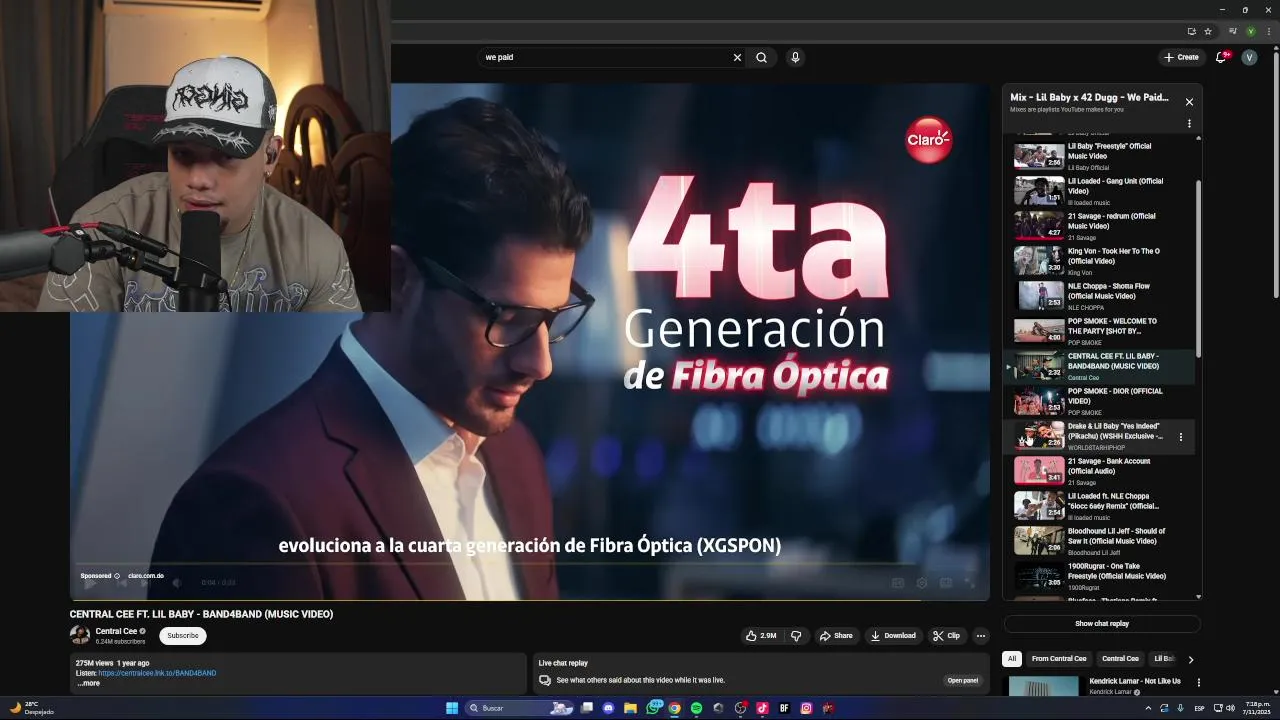The width and height of the screenshot is (1280, 720).
Task: Open the Chrome profile avatar
Action: click(x=1250, y=31)
